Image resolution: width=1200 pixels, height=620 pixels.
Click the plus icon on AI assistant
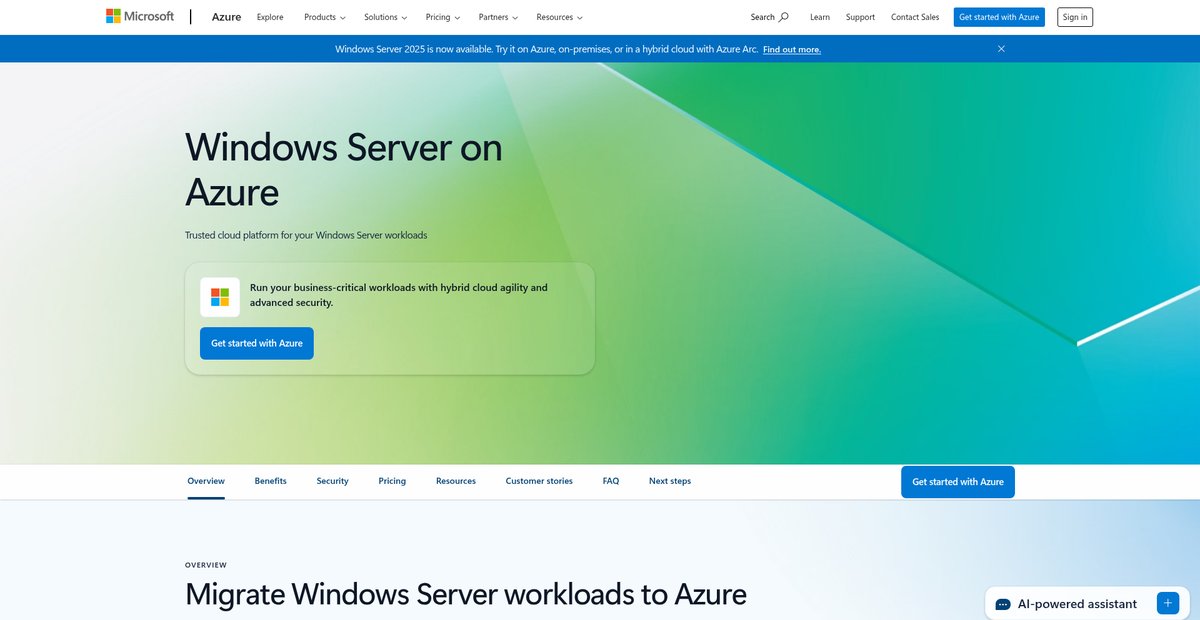point(1168,603)
